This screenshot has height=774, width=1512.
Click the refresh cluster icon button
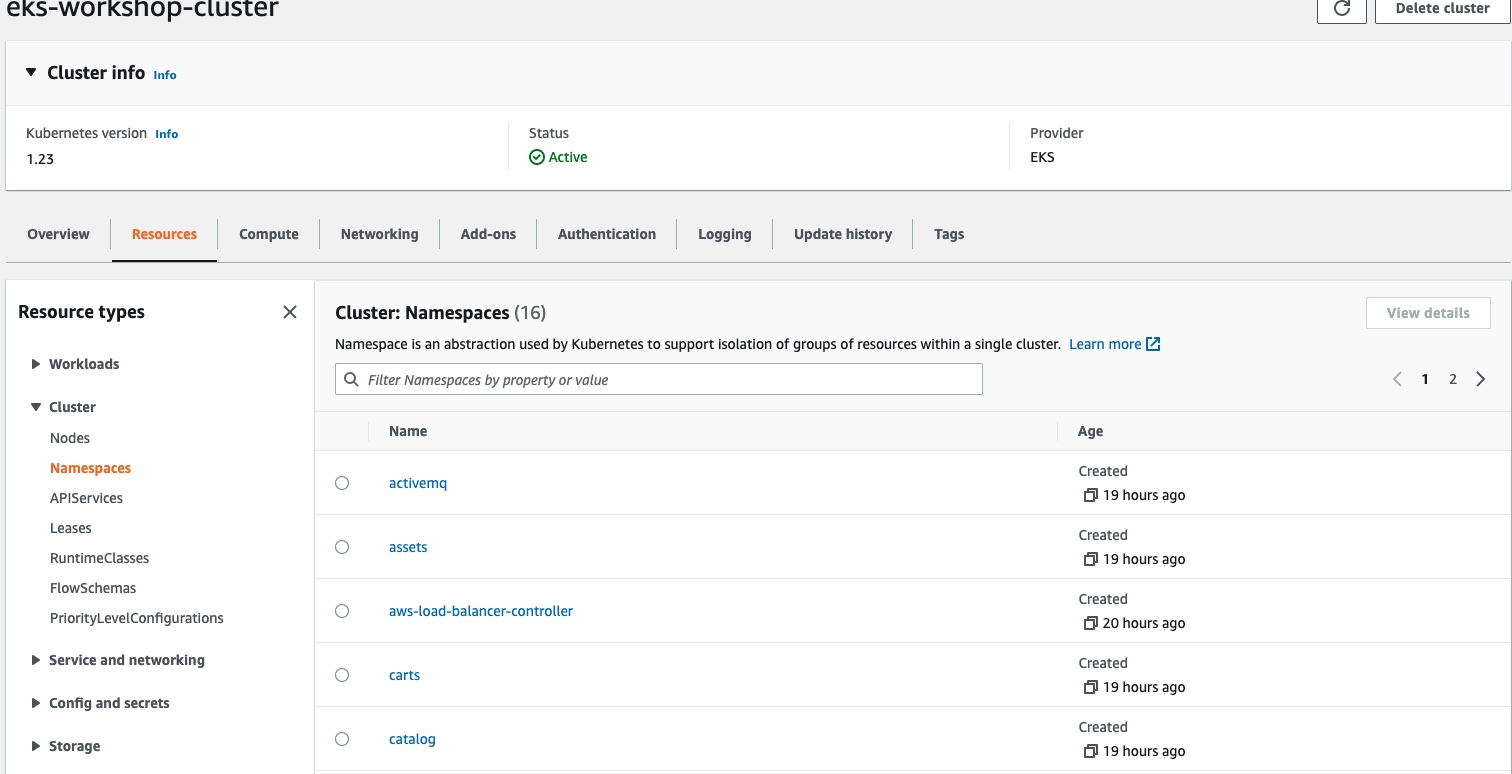tap(1342, 8)
